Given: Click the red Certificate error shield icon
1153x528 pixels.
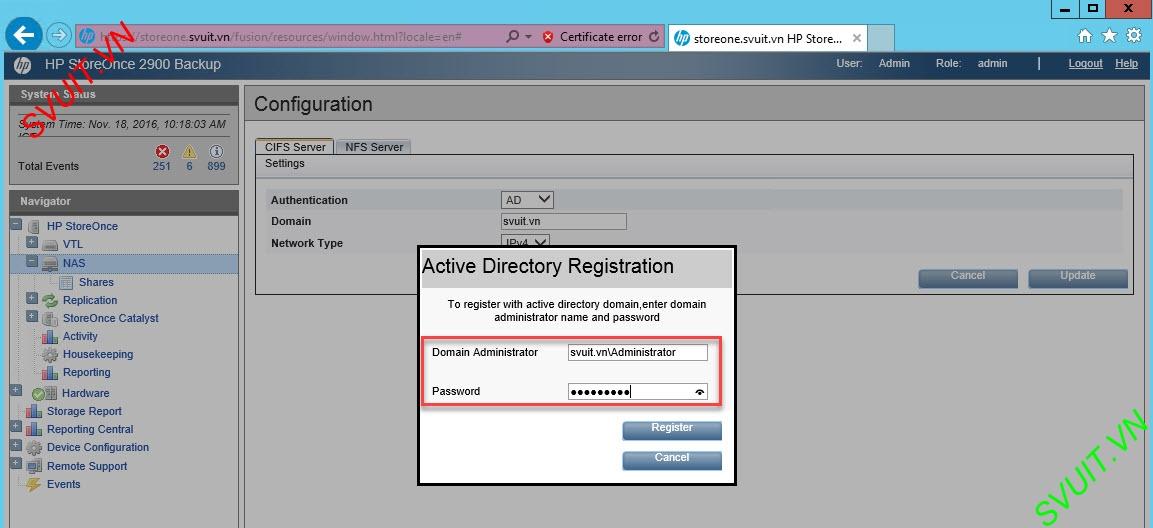Looking at the screenshot, I should (x=548, y=37).
